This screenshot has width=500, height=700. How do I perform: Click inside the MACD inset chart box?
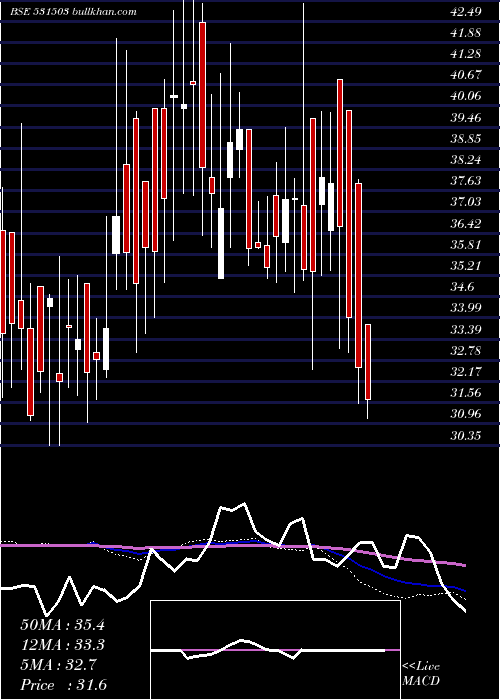tap(275, 650)
